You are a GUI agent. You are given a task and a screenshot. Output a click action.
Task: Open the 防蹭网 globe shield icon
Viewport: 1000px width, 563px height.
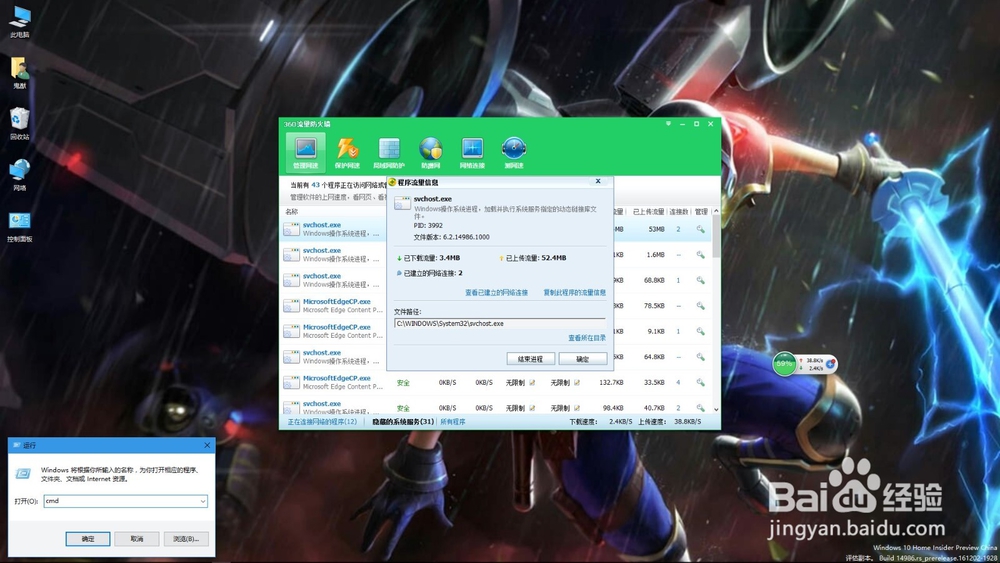(x=430, y=152)
